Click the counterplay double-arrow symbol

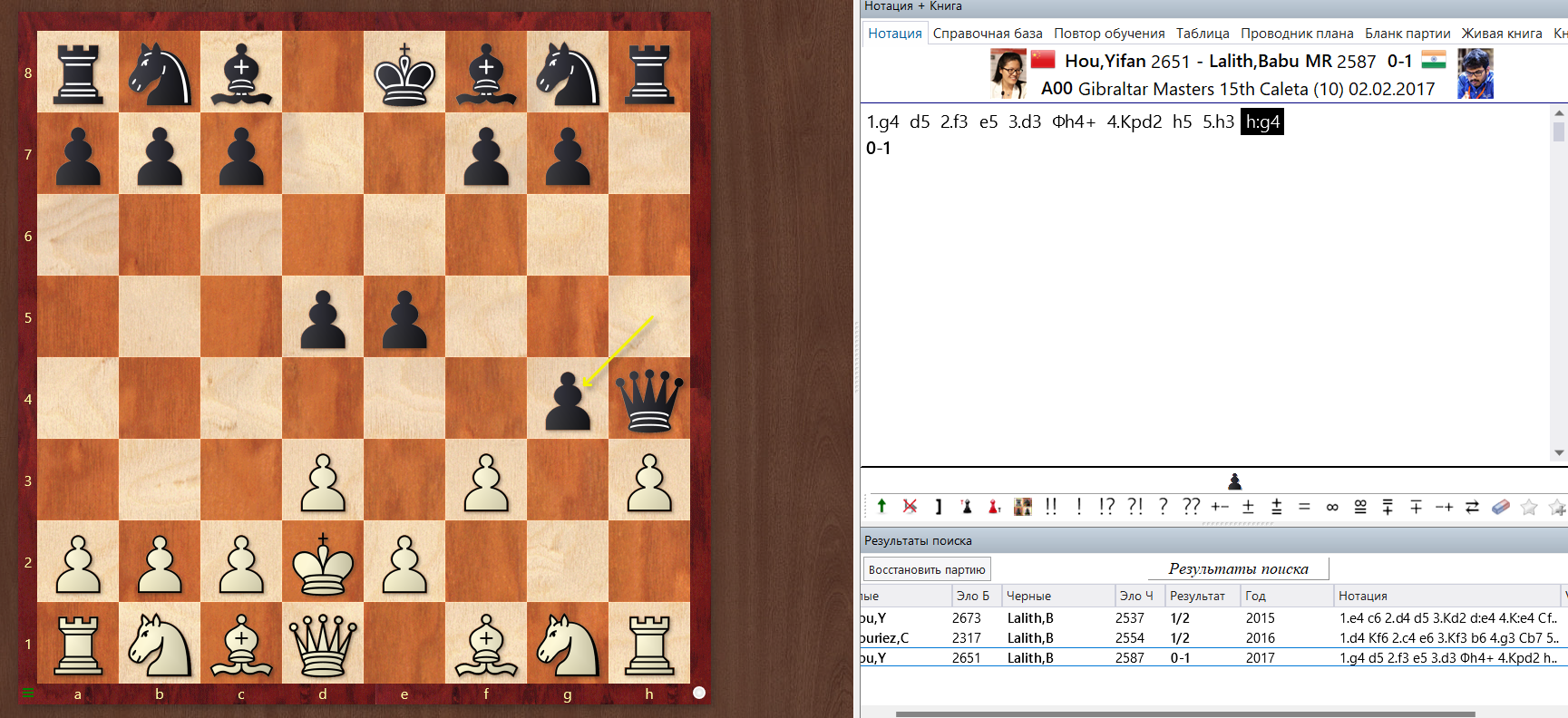1472,507
